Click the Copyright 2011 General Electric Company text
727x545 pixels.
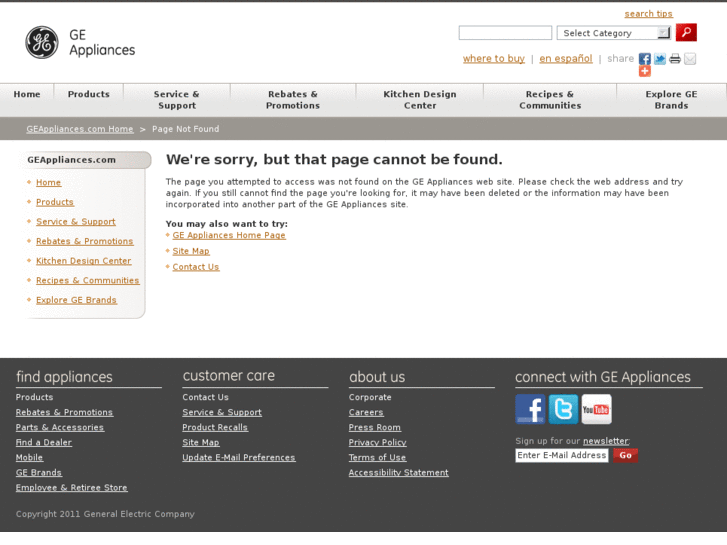[x=105, y=514]
